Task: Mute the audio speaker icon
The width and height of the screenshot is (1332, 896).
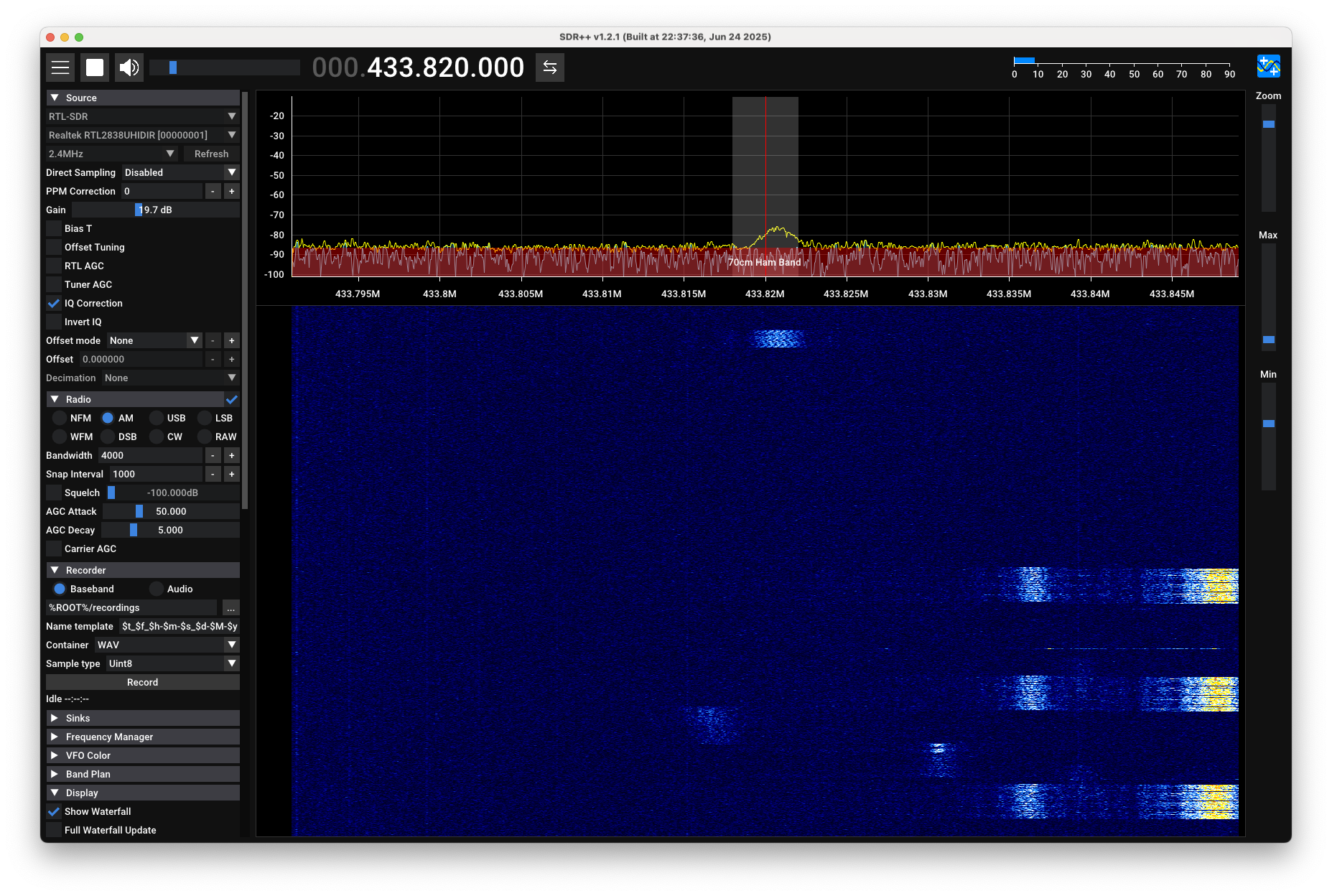Action: [129, 67]
